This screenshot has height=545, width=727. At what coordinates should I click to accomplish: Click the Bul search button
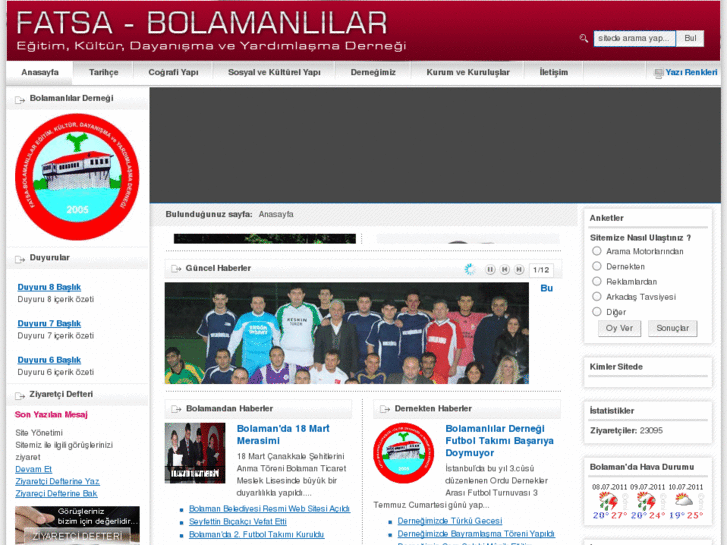click(690, 38)
